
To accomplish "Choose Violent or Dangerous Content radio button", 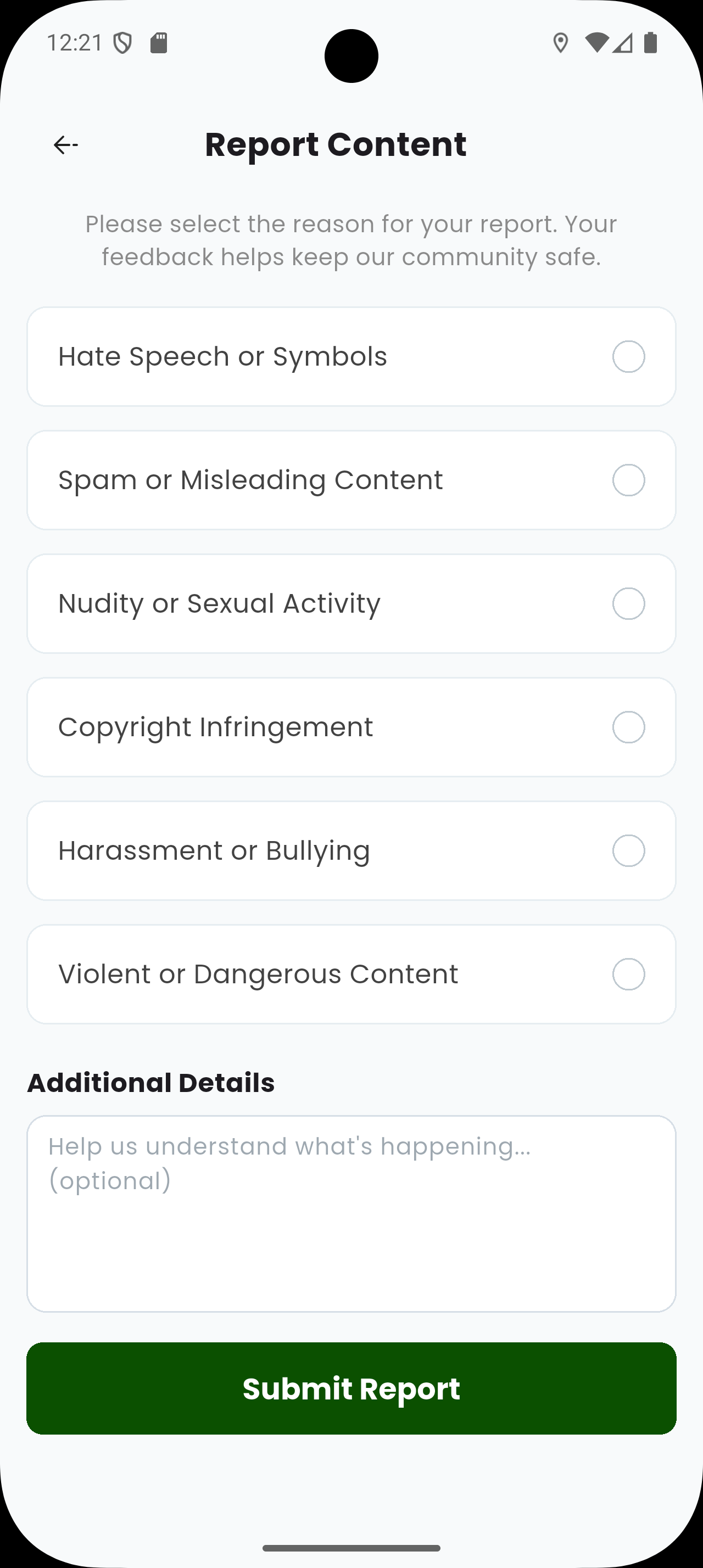I will click(628, 975).
